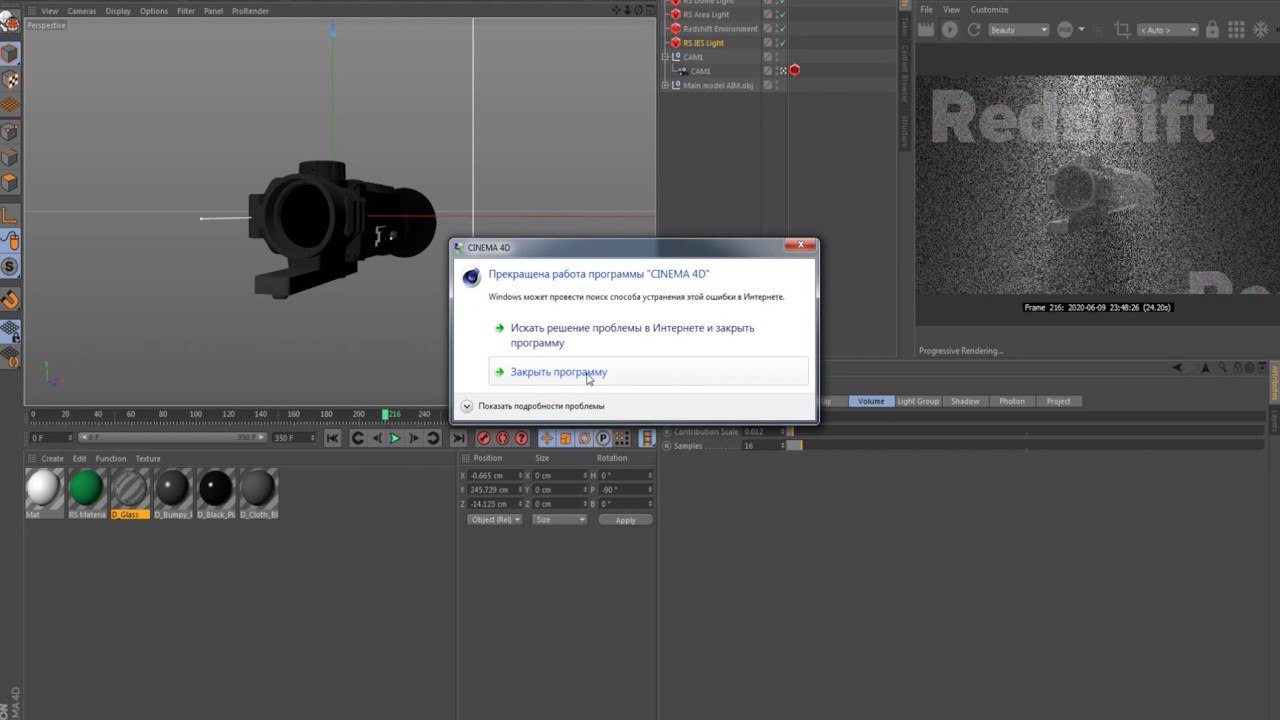1280x720 pixels.
Task: Toggle the lock icon in RenderView
Action: click(1211, 30)
